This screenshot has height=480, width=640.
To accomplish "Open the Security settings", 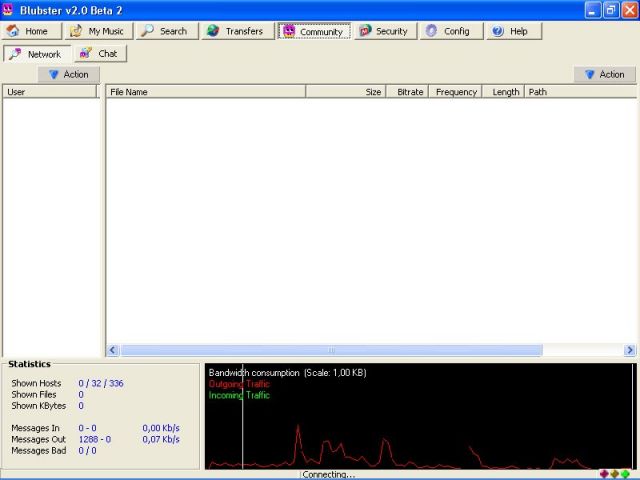I will tap(382, 31).
